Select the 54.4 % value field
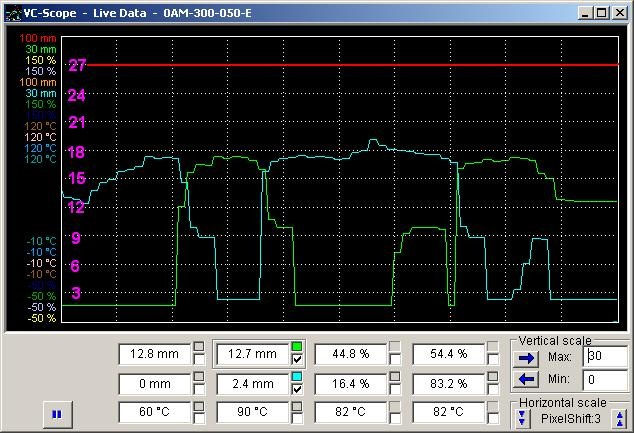The image size is (634, 433). click(448, 354)
